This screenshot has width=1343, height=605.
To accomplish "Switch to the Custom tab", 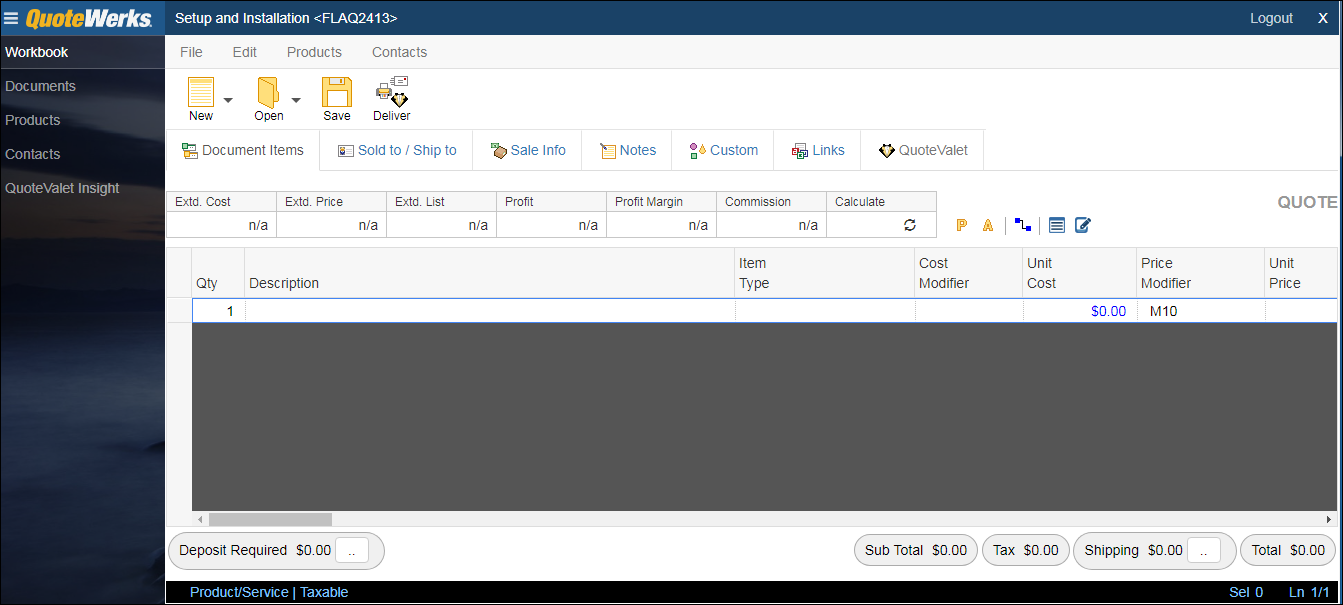I will tap(724, 150).
